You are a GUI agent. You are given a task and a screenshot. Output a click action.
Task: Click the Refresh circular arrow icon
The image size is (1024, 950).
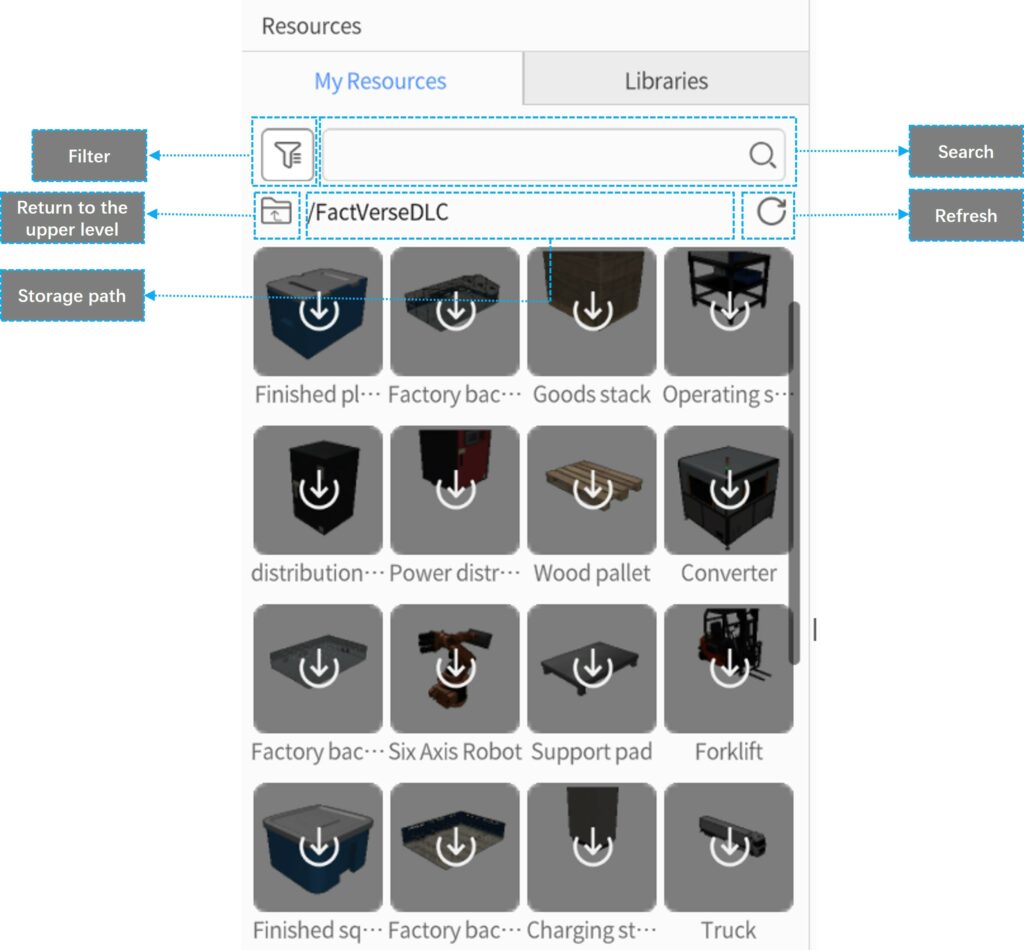point(770,212)
